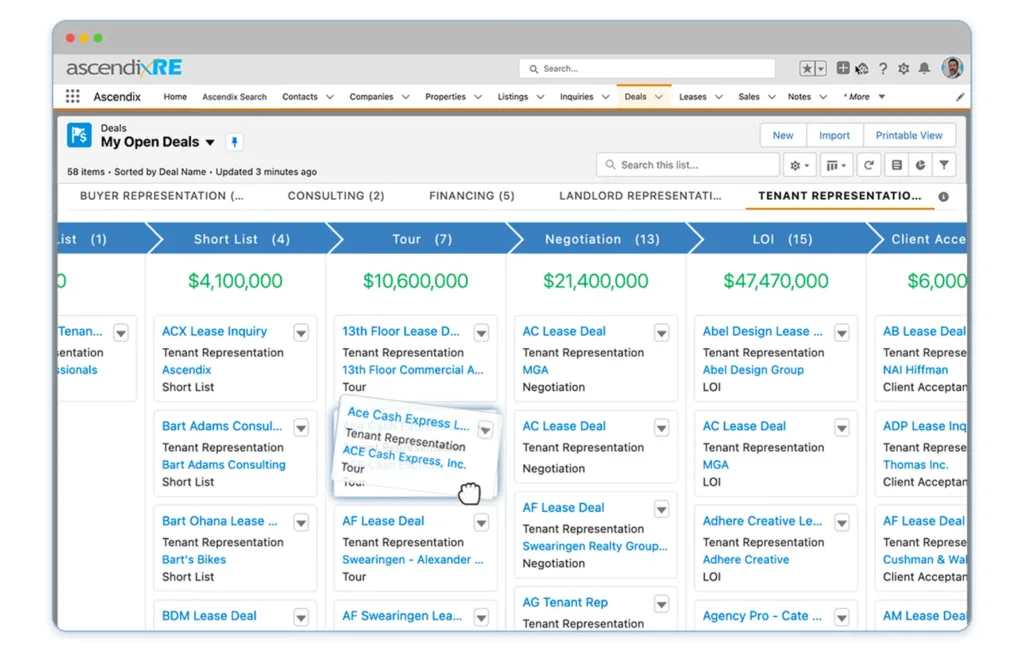Open the charts pie icon
The image size is (1024, 653).
tap(919, 165)
